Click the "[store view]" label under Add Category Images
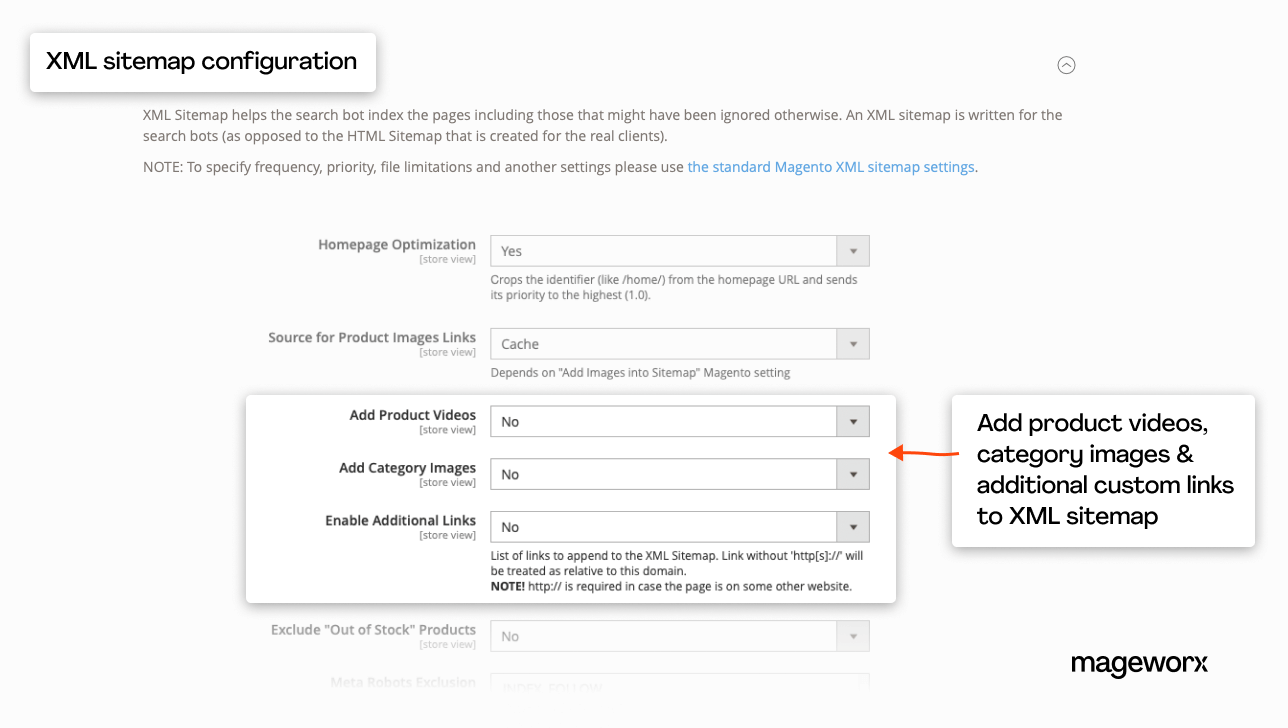 point(447,480)
